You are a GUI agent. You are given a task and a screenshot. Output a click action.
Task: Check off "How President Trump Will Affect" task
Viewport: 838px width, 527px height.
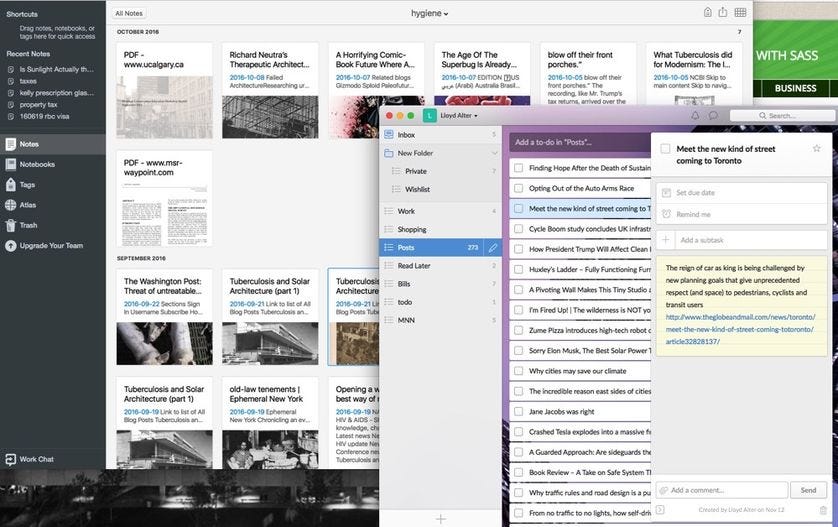pos(518,249)
